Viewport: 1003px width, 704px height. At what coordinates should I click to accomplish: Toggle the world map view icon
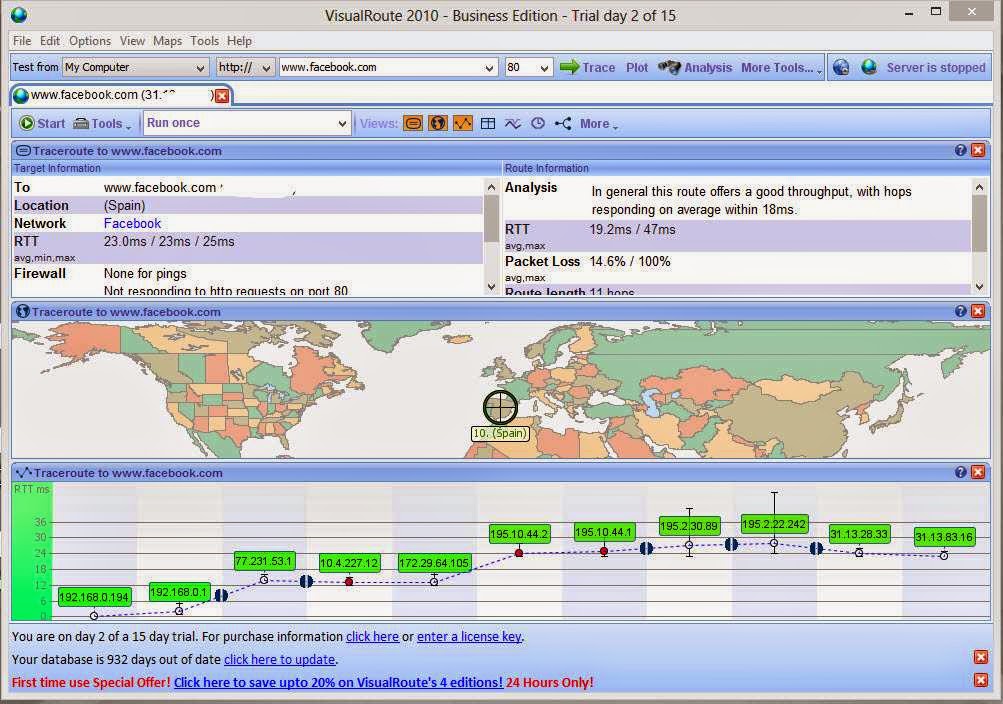pos(438,124)
